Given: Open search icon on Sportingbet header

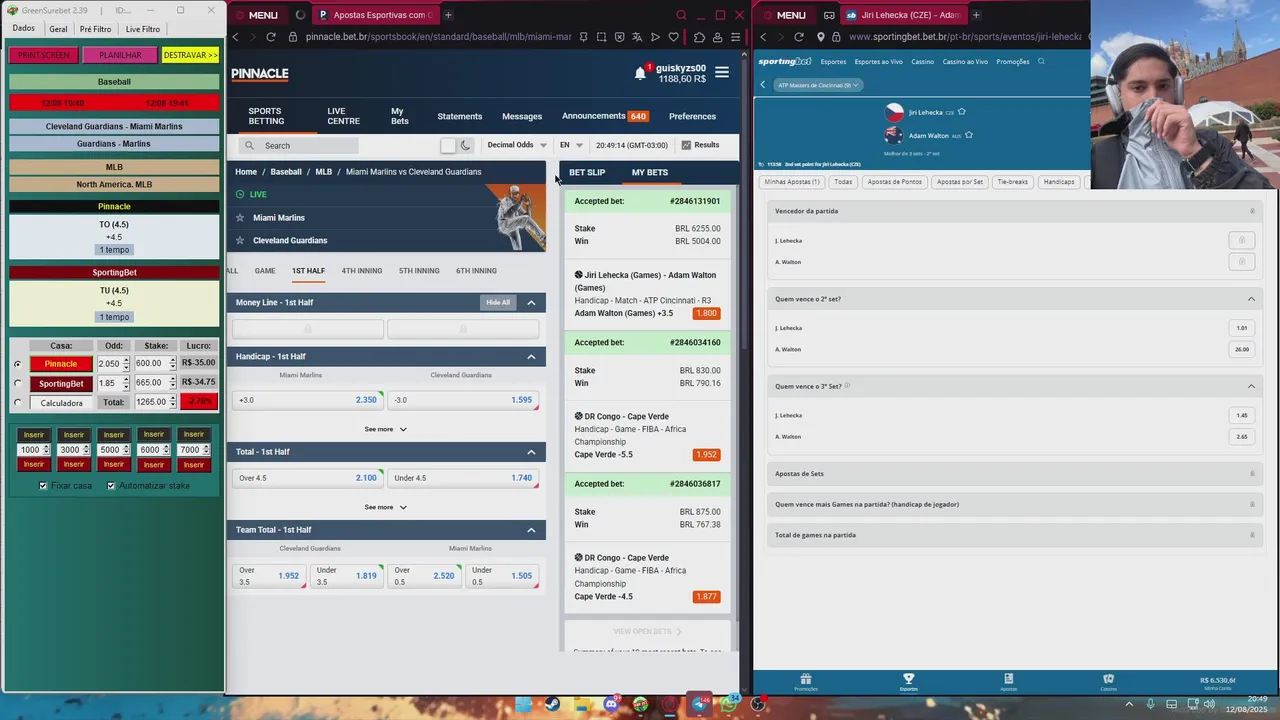Looking at the screenshot, I should pyautogui.click(x=1041, y=61).
